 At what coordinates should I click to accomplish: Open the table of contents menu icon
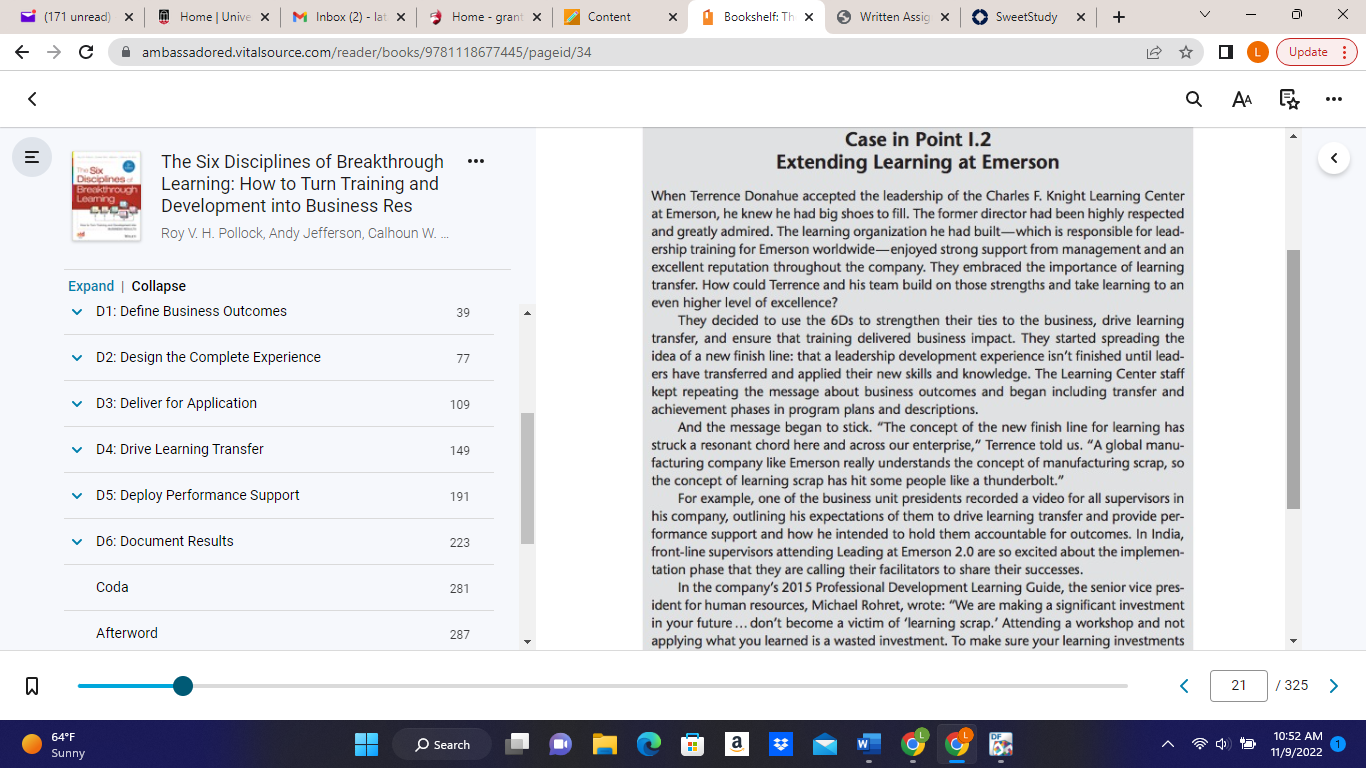pyautogui.click(x=32, y=157)
